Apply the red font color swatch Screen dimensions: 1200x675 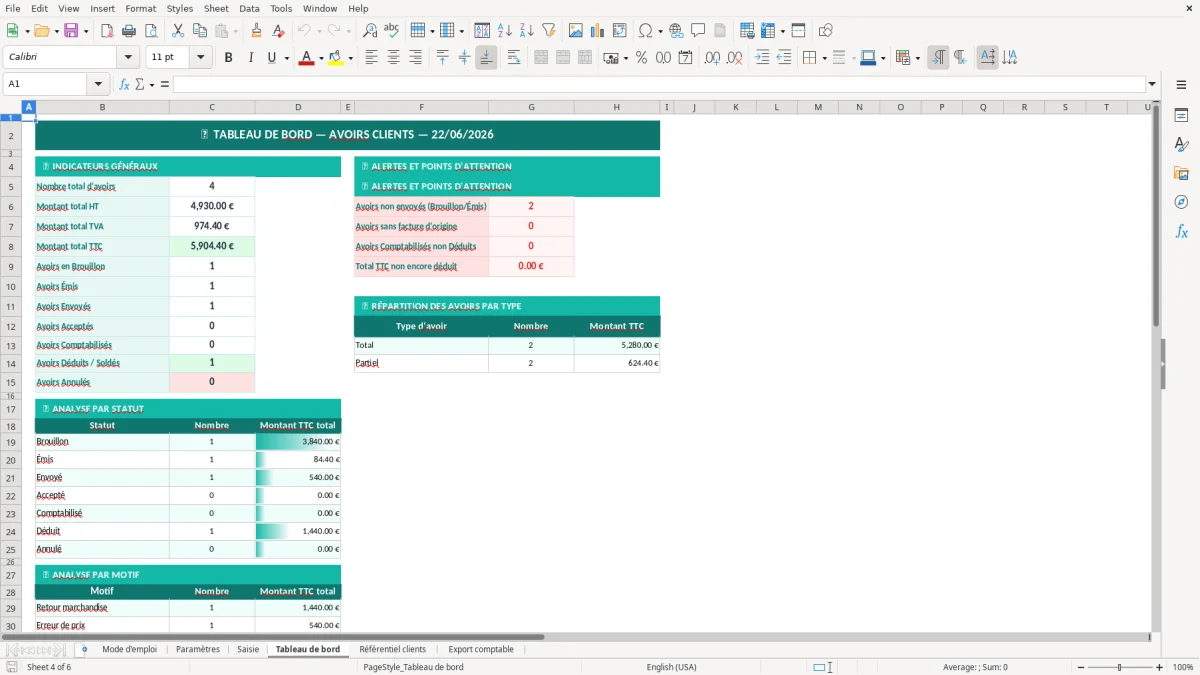pyautogui.click(x=306, y=58)
